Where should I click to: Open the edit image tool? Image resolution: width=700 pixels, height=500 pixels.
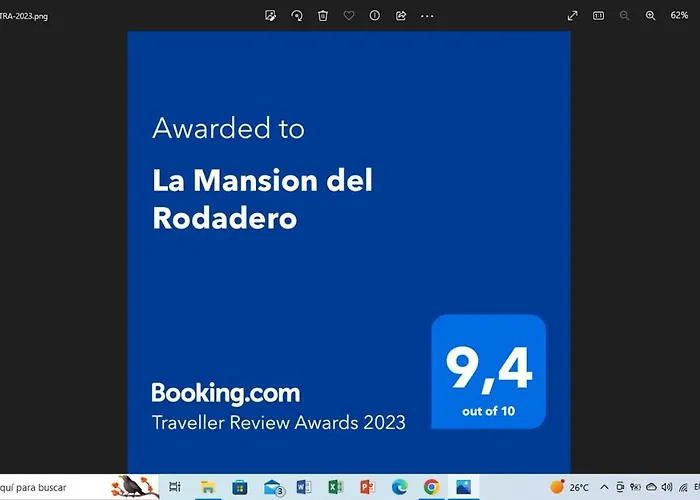pos(270,16)
